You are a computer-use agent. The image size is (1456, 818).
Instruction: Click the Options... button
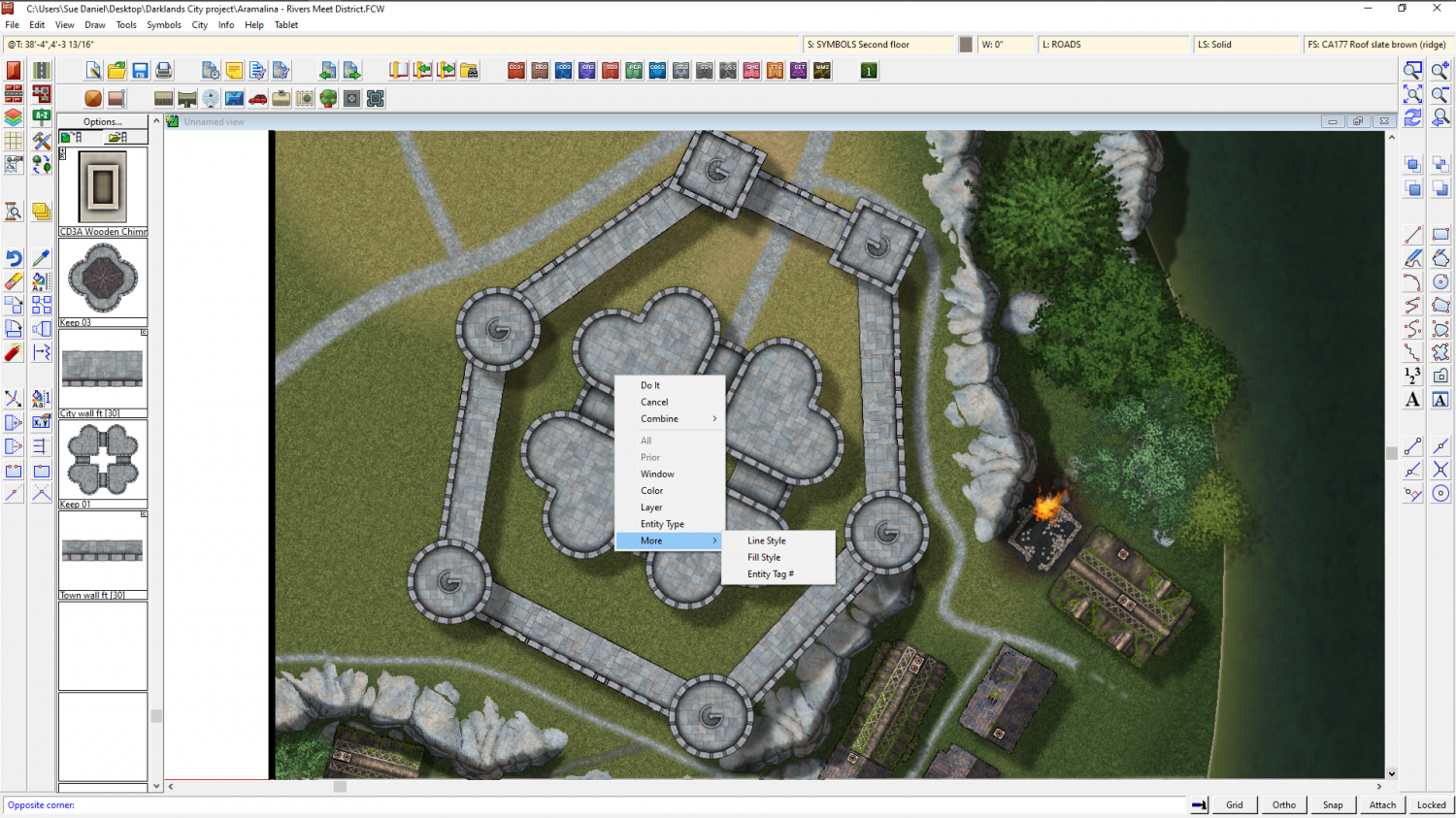103,121
